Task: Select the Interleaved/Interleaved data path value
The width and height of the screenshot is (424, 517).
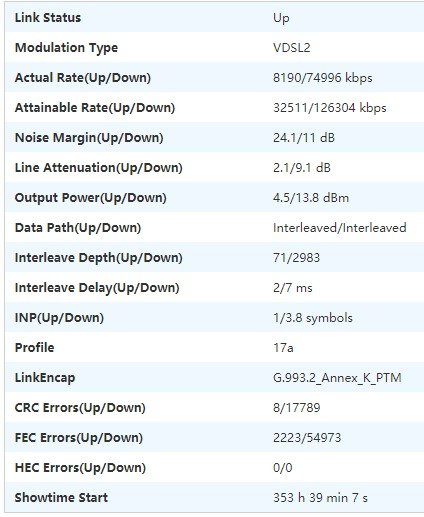Action: point(340,228)
